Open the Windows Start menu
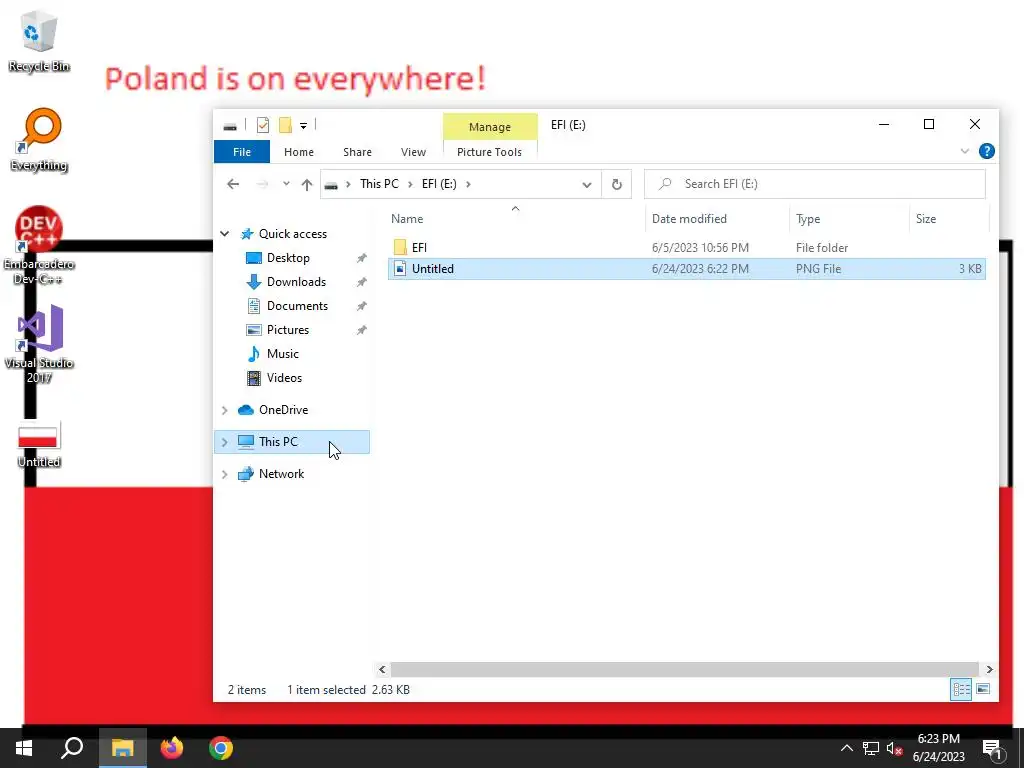This screenshot has height=768, width=1024. [x=24, y=748]
